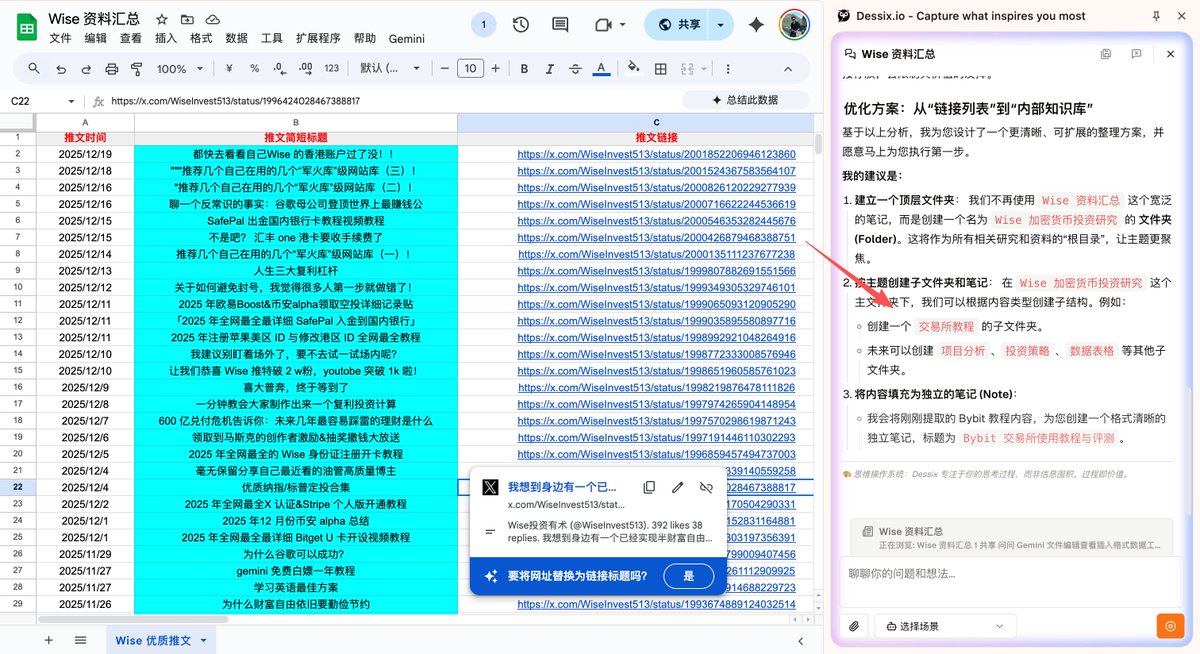Remove the link with unlink icon
This screenshot has height=654, width=1200.
[x=705, y=487]
